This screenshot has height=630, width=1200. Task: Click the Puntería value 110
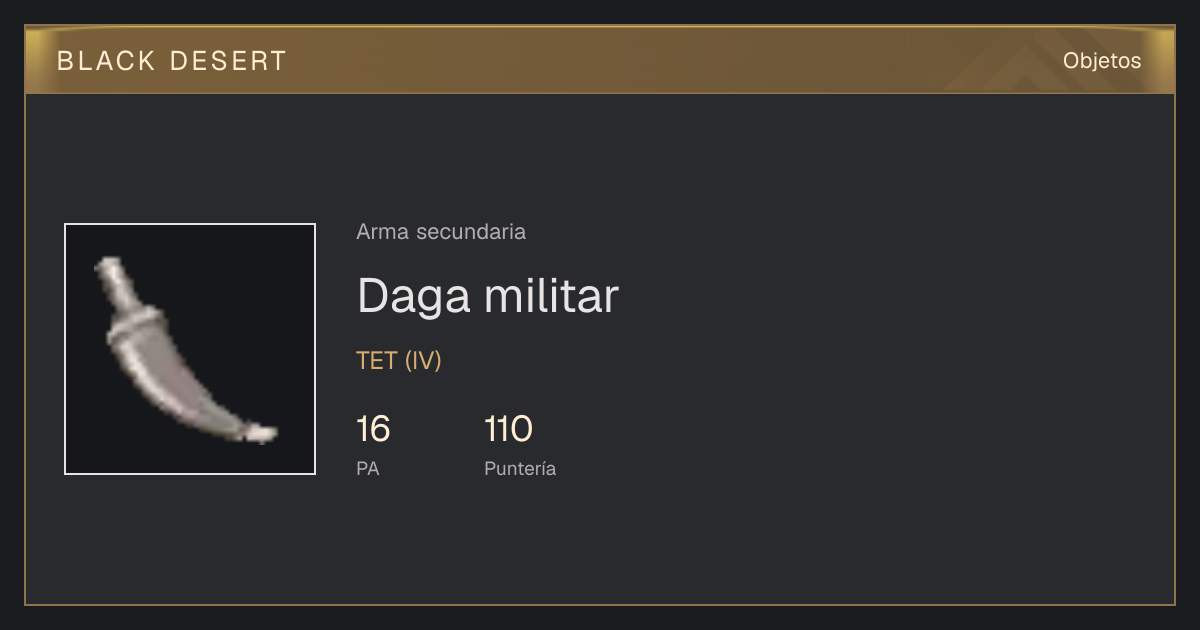click(x=508, y=430)
